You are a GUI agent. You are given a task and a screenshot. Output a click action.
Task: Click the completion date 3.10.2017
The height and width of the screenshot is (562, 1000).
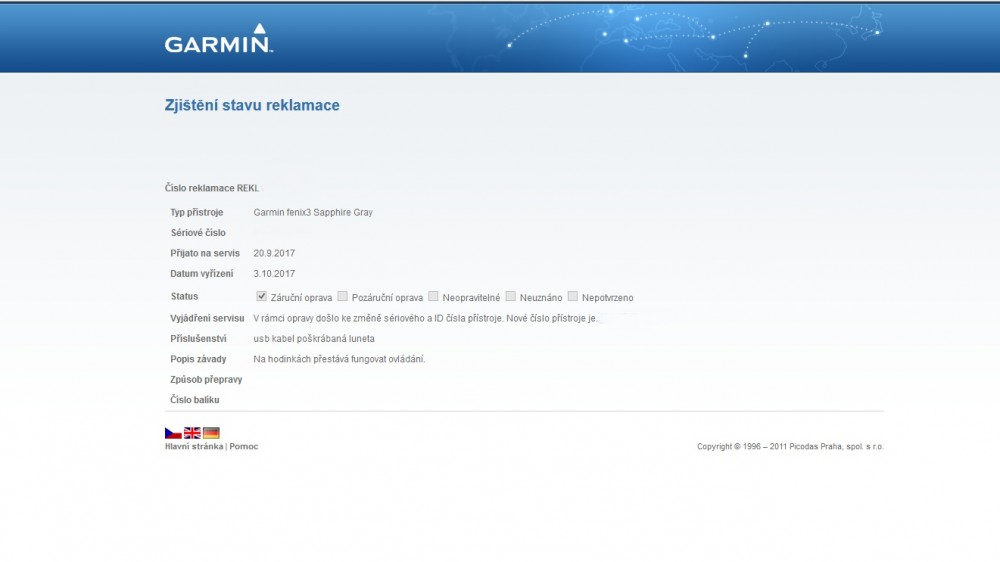274,273
